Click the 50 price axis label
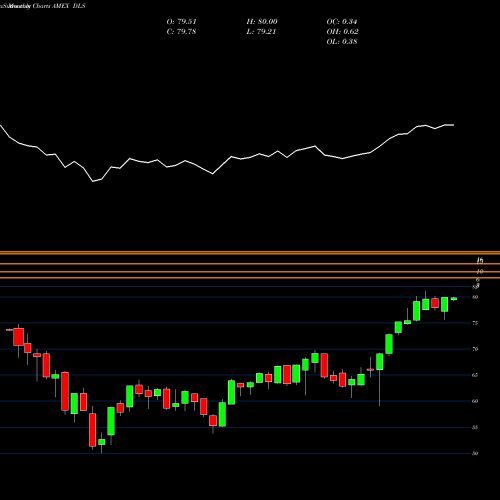This screenshot has width=500, height=500. (x=475, y=453)
